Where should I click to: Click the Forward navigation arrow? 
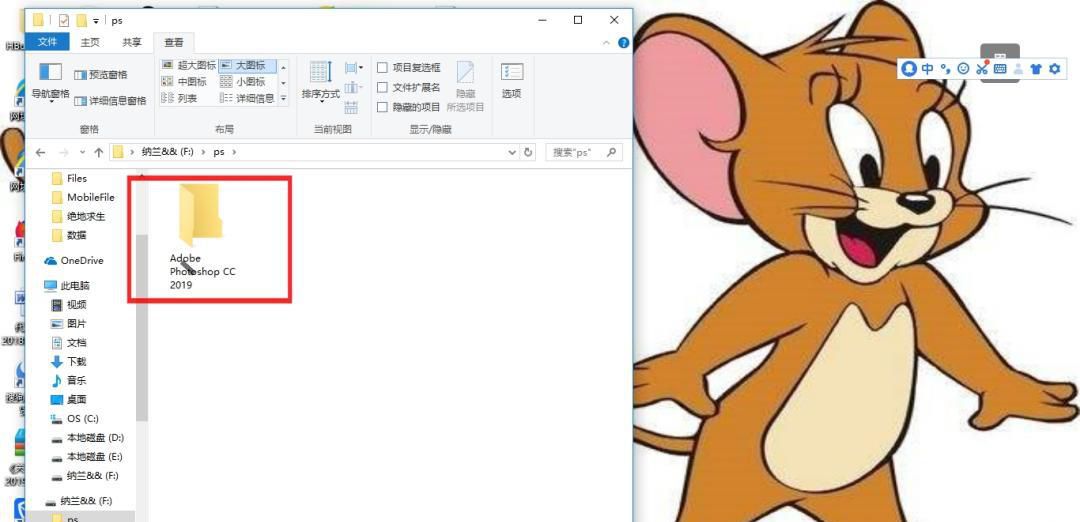(x=63, y=152)
